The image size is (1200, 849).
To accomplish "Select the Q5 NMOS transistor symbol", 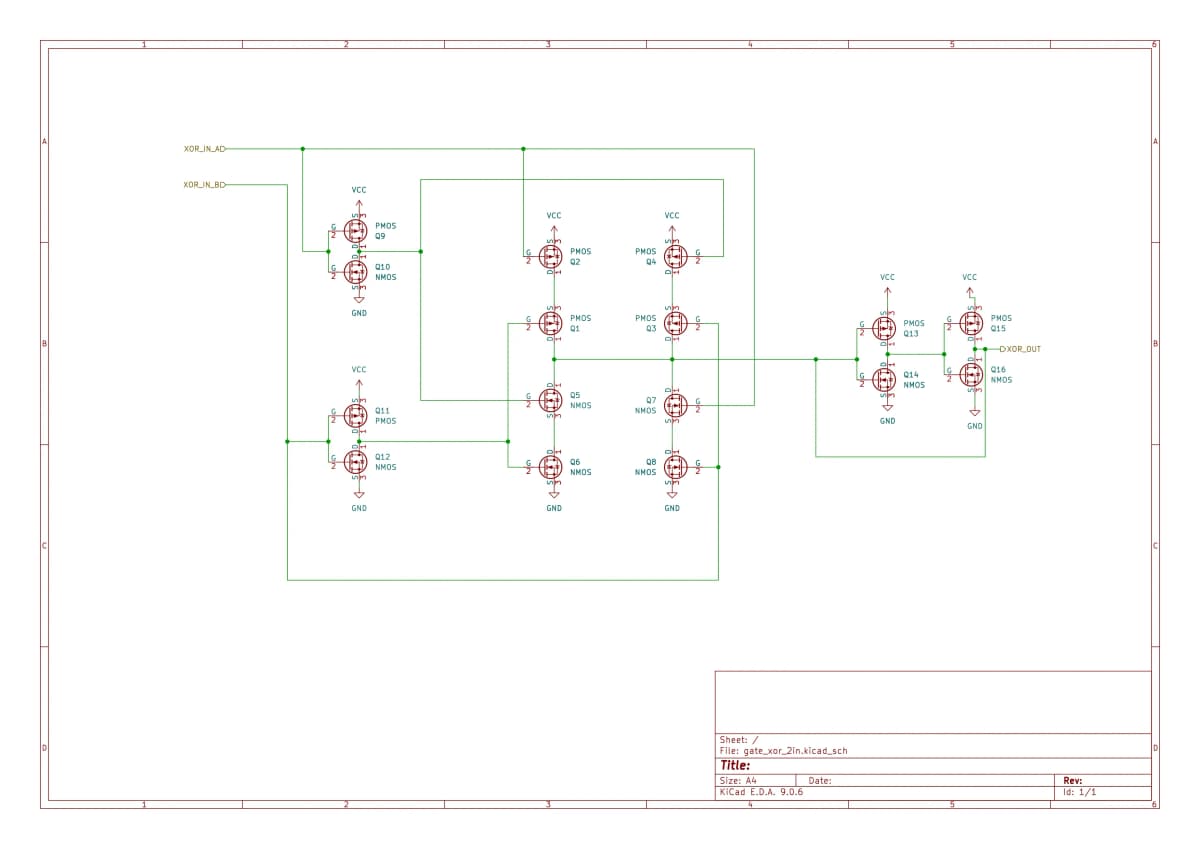I will click(x=550, y=400).
